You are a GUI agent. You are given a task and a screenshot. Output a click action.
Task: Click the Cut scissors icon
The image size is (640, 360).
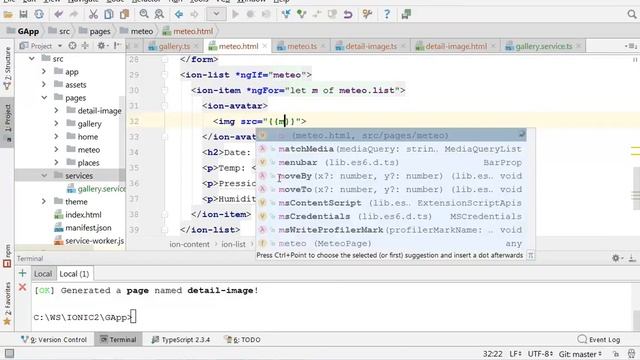click(93, 15)
